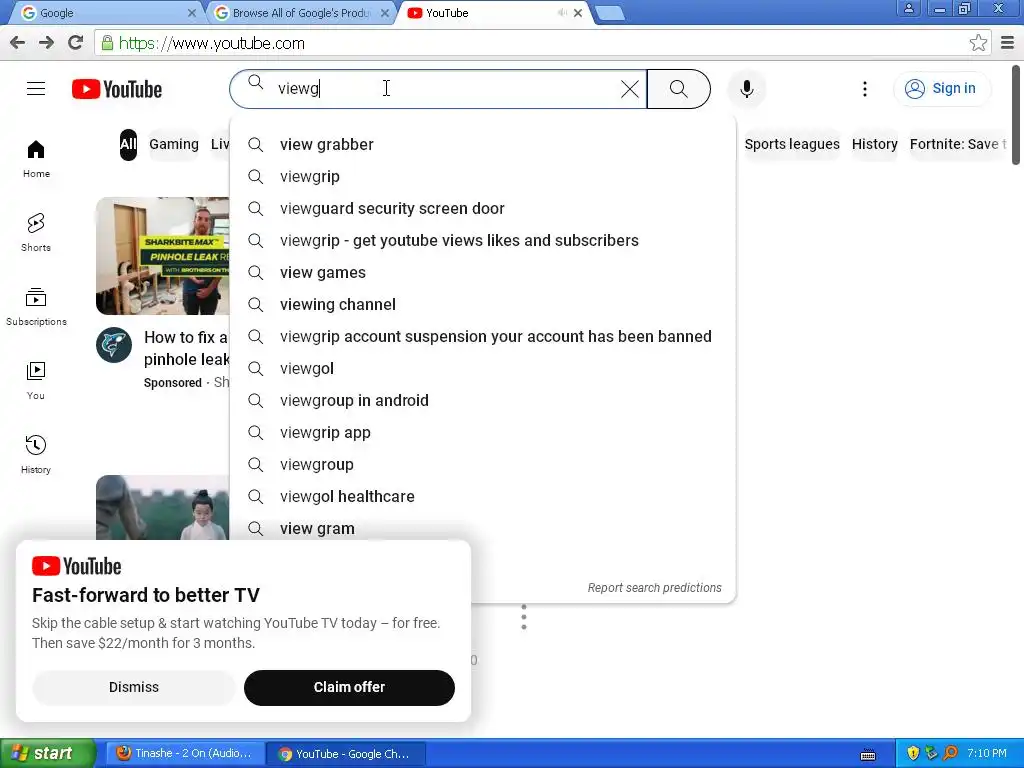The image size is (1024, 768).
Task: Open the SharkBite pinhole leak video thumbnail
Action: pos(163,256)
